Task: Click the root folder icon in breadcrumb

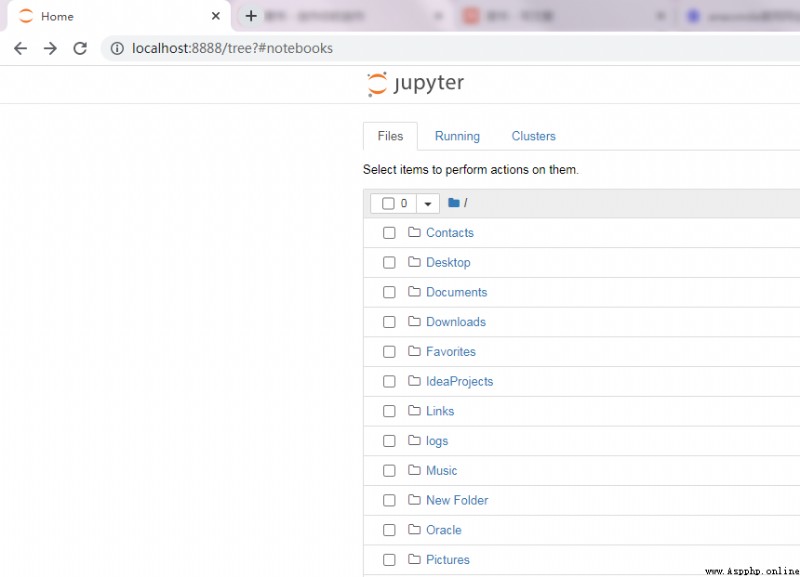Action: (454, 203)
